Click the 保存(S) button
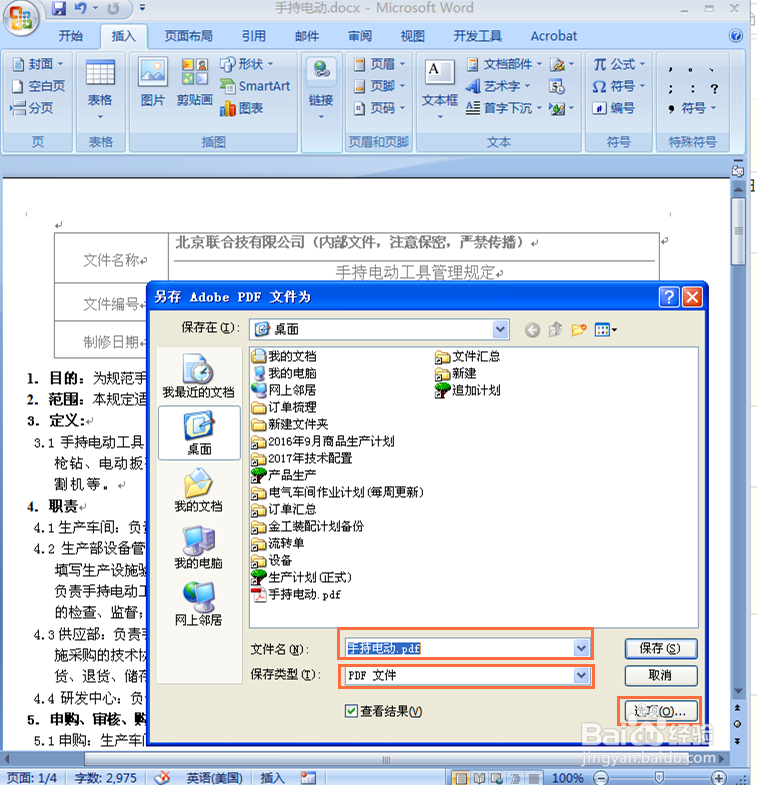 pyautogui.click(x=660, y=648)
